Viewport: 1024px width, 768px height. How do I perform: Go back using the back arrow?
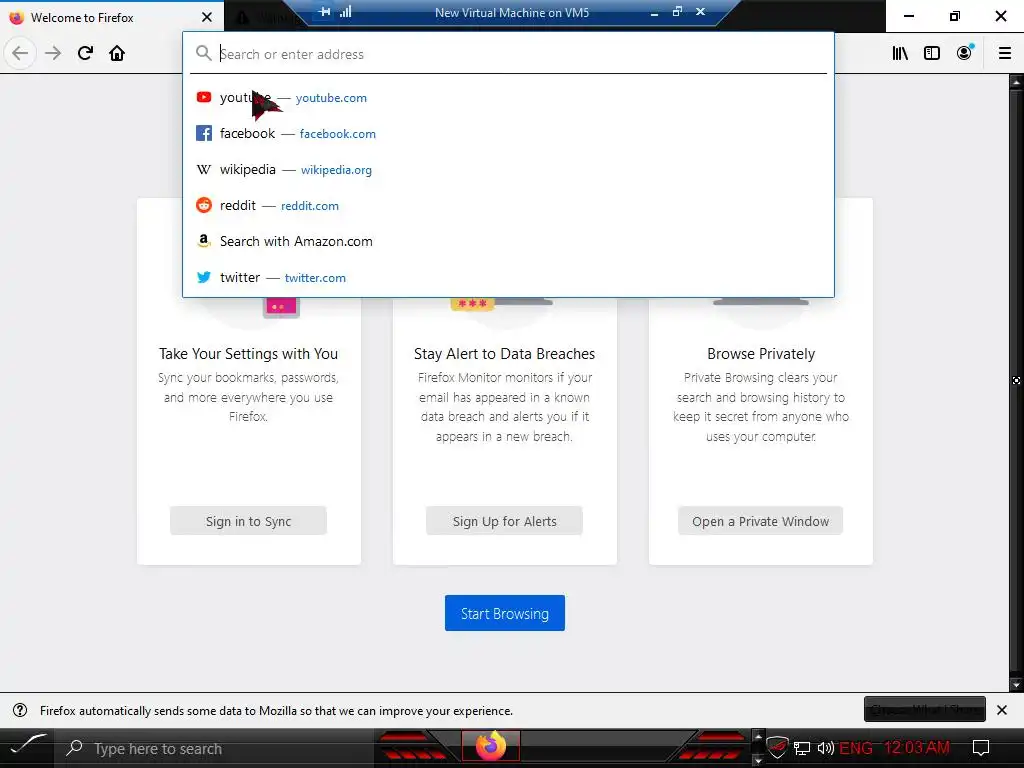tap(20, 53)
